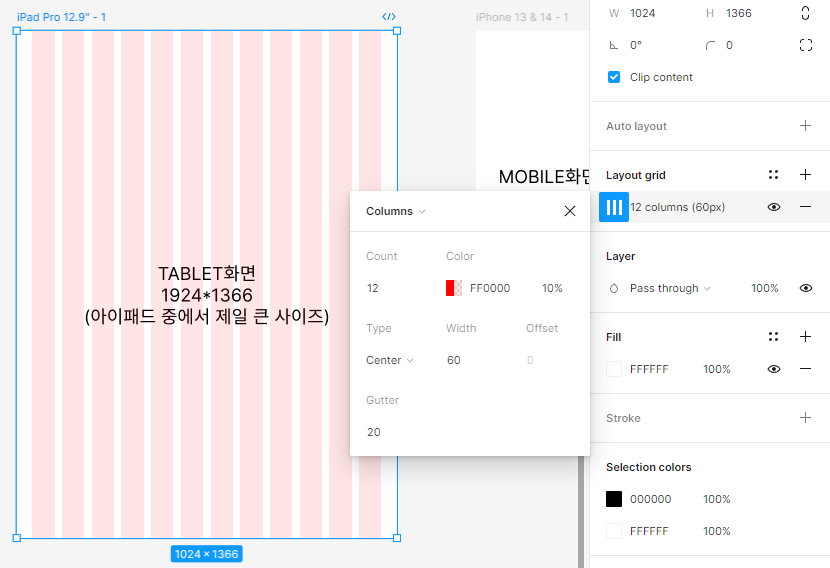Click the Stroke section header
Viewport: 830px width, 568px height.
[x=623, y=418]
